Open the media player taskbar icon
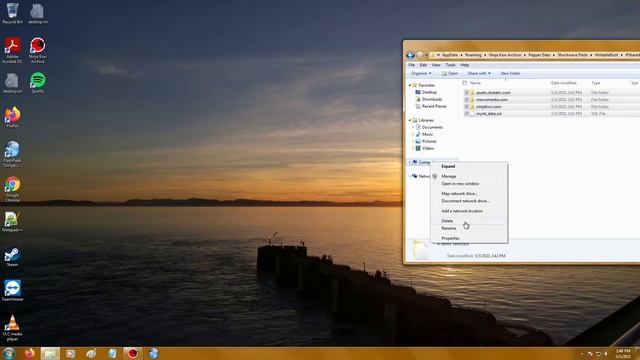The height and width of the screenshot is (360, 640). click(71, 353)
